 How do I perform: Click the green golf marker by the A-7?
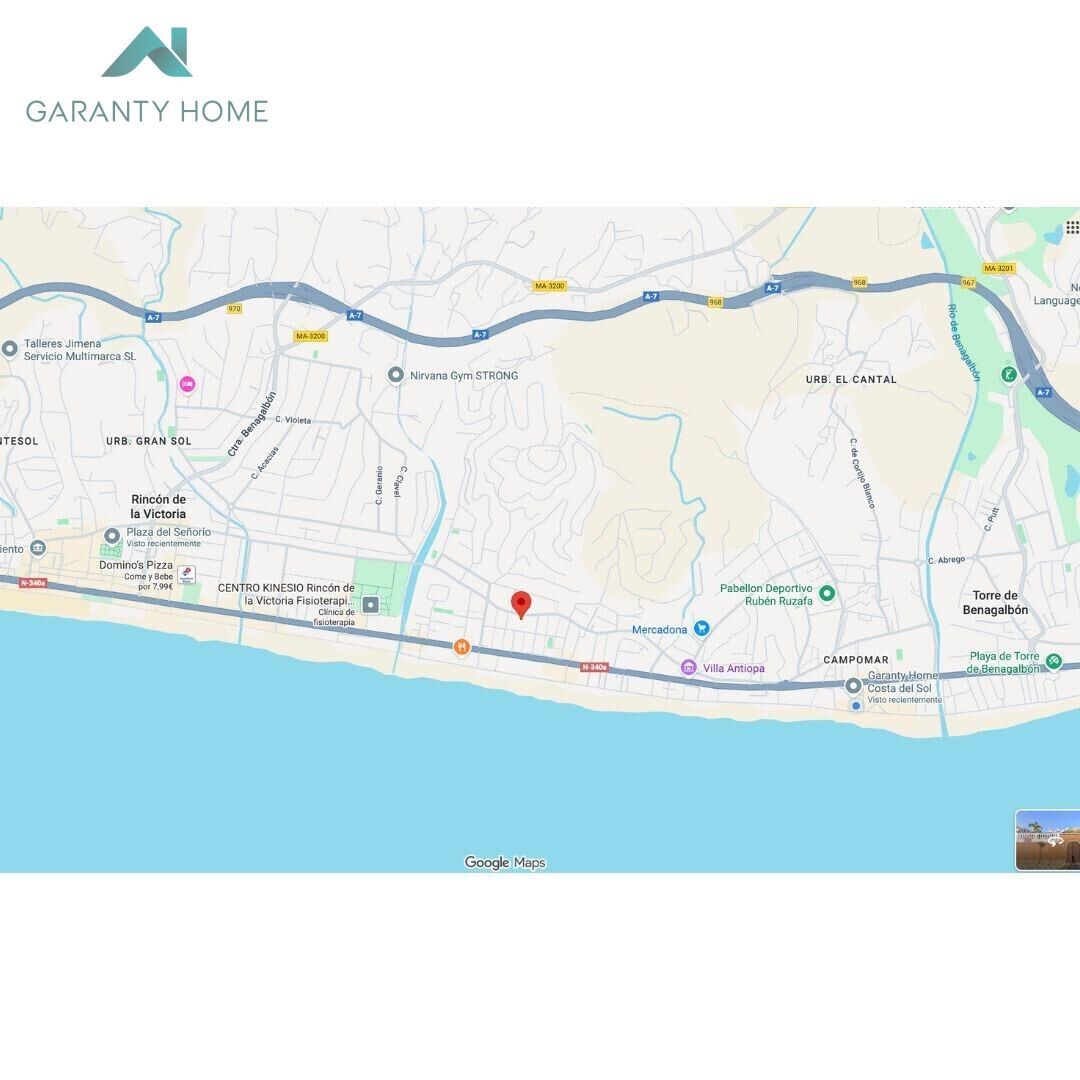click(1009, 375)
